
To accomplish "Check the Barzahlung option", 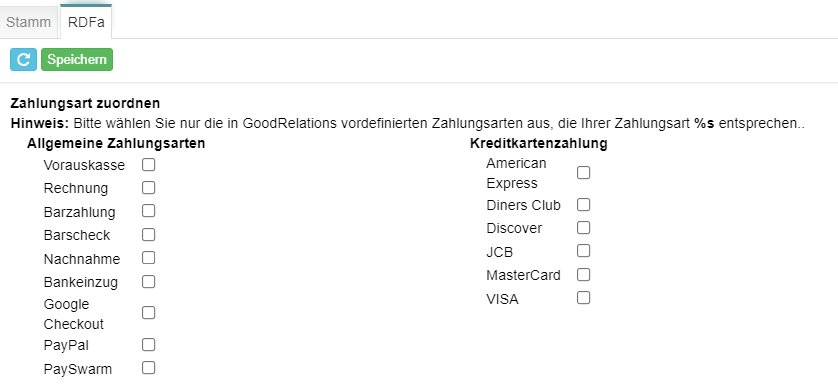I will (149, 211).
